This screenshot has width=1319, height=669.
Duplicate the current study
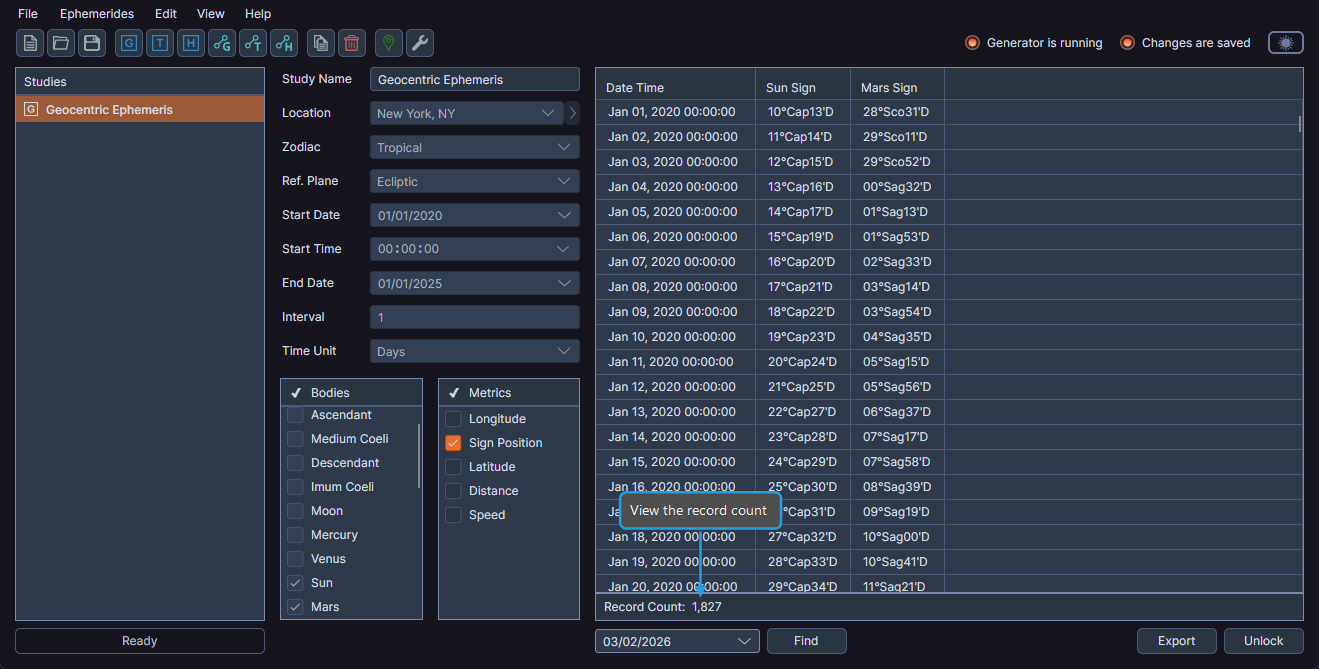point(320,43)
